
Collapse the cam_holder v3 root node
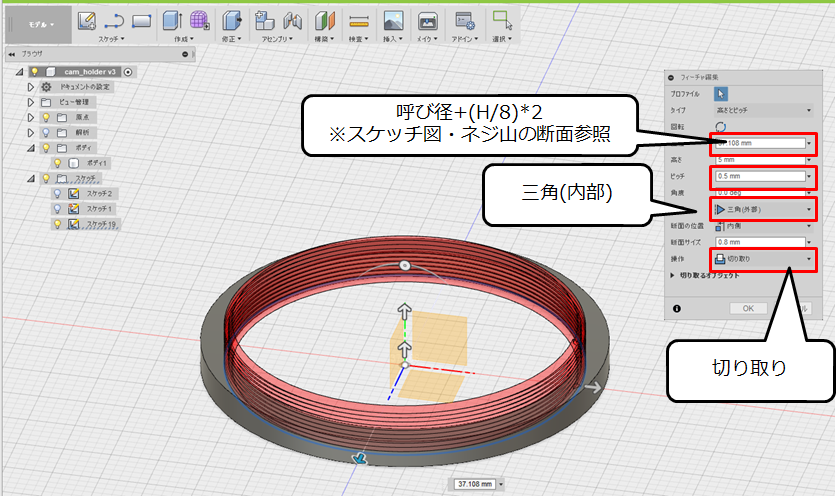pyautogui.click(x=20, y=71)
